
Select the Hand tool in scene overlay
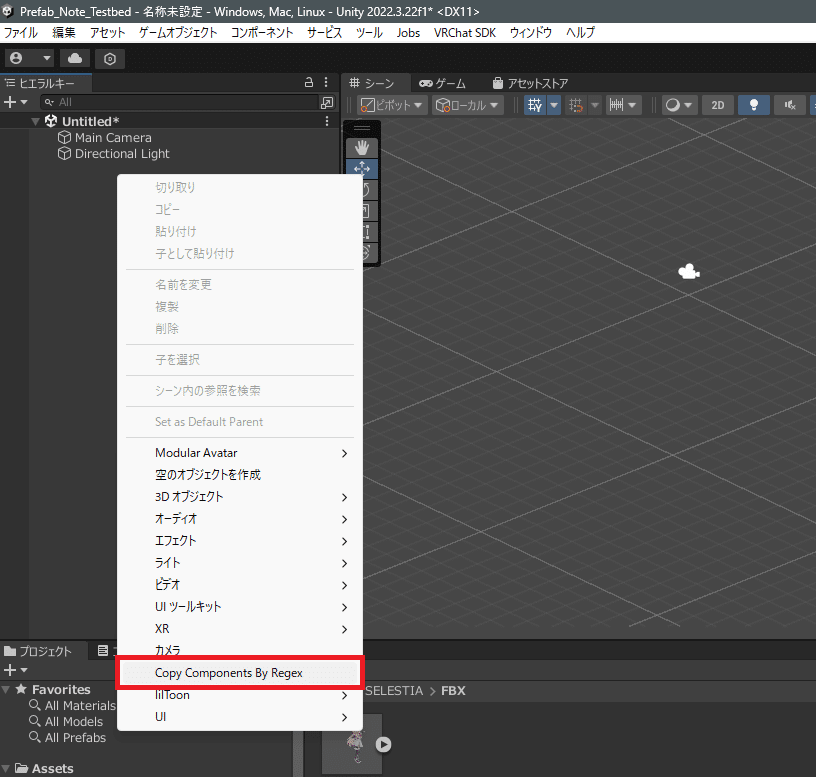(x=362, y=147)
